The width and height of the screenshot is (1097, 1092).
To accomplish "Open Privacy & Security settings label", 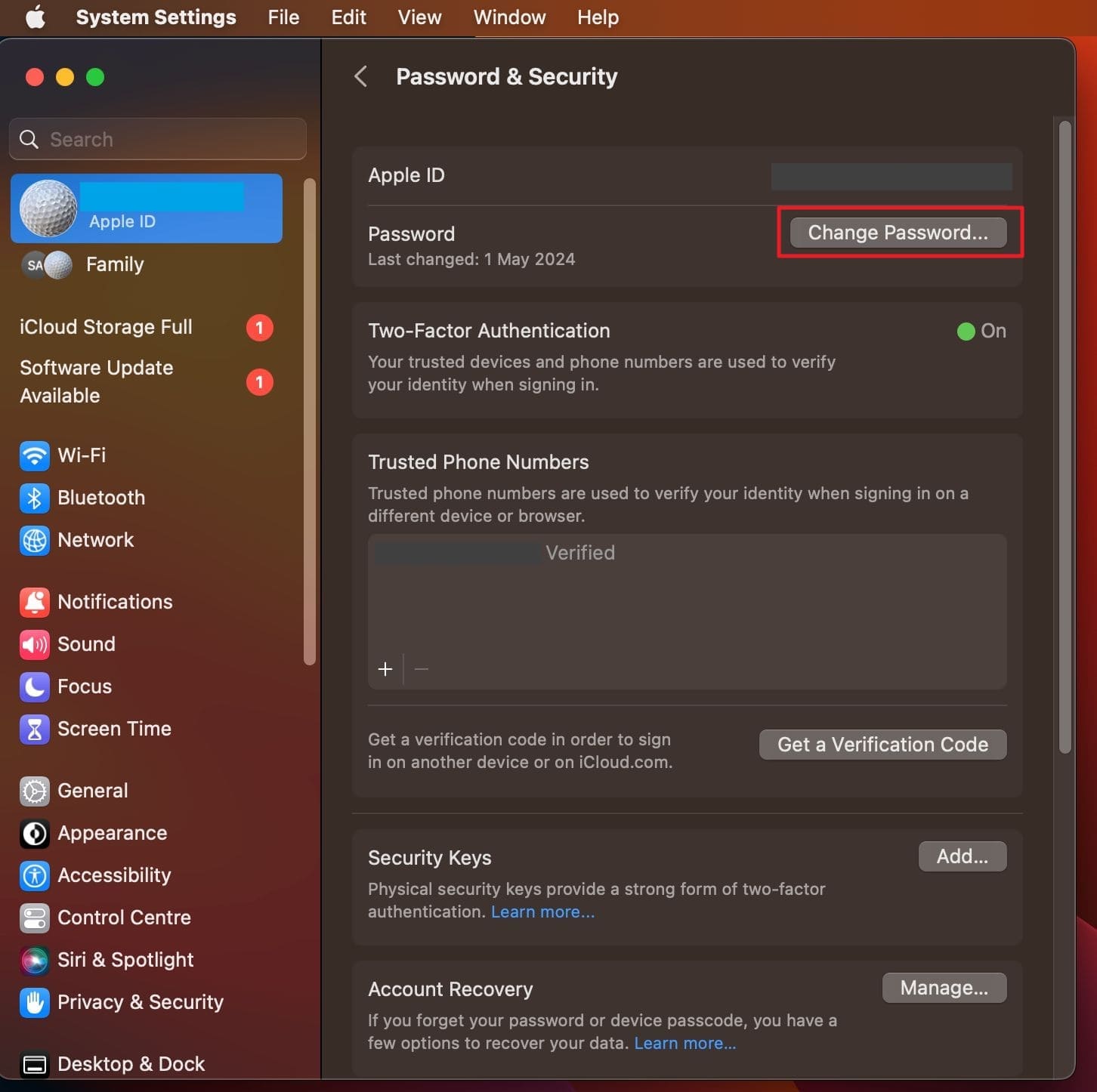I will pyautogui.click(x=141, y=1002).
